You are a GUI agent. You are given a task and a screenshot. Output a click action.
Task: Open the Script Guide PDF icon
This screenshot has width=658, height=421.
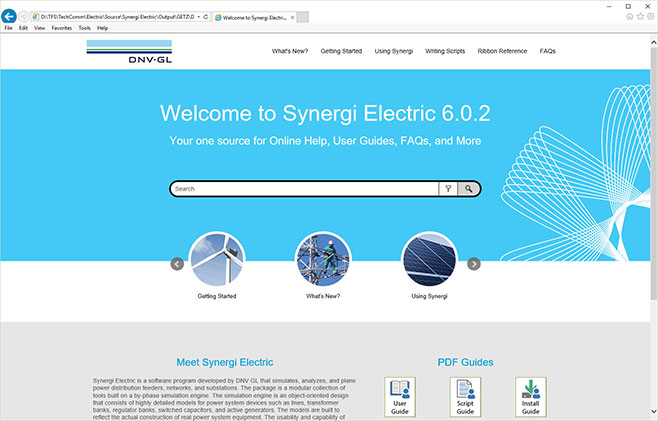coord(465,397)
